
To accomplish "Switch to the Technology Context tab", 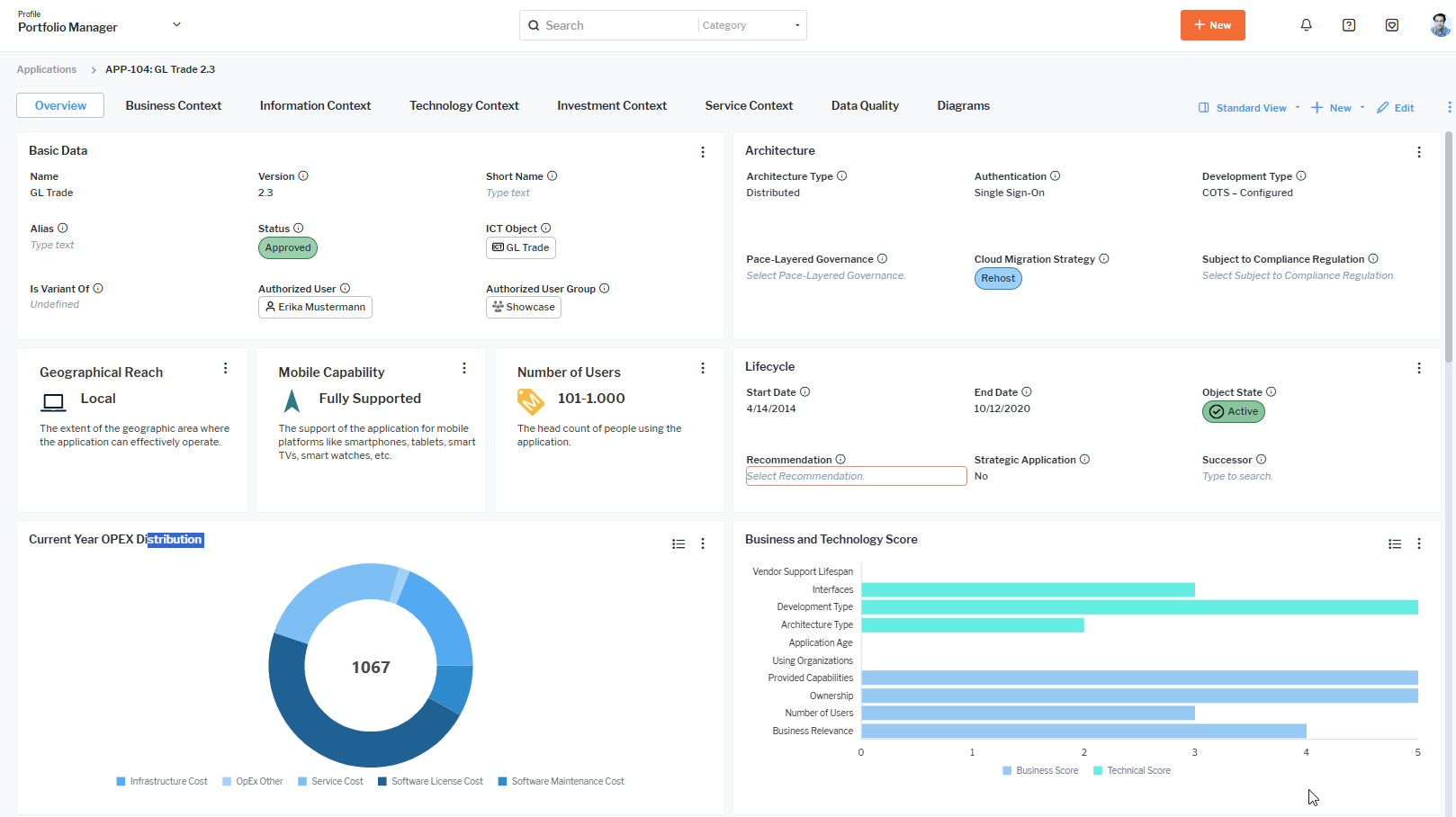I will pos(463,105).
